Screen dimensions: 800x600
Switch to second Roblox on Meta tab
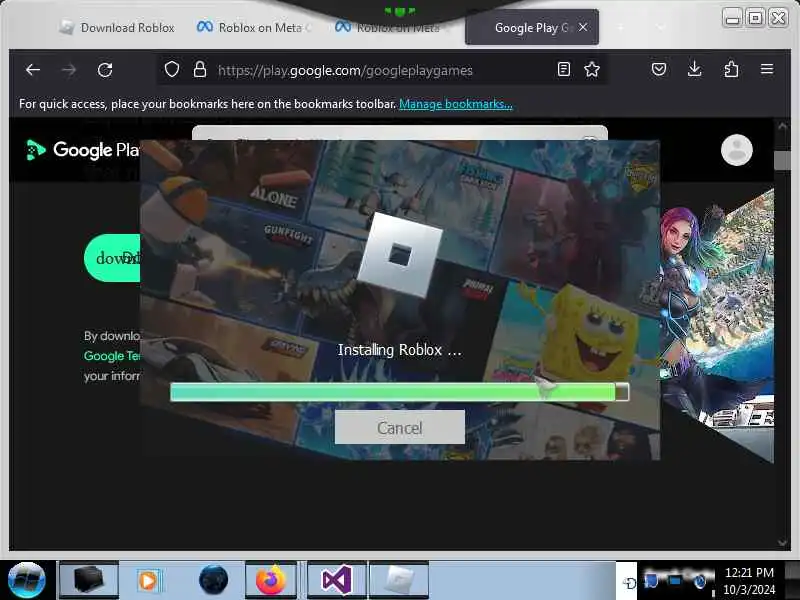[393, 28]
